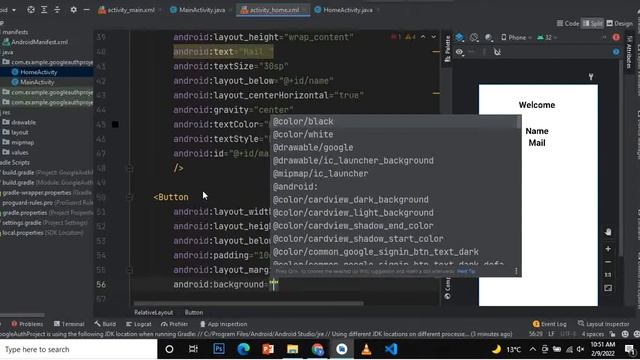Viewport: 640px width, 360px height.
Task: Open the Build tool window
Action: [x=105, y=324]
